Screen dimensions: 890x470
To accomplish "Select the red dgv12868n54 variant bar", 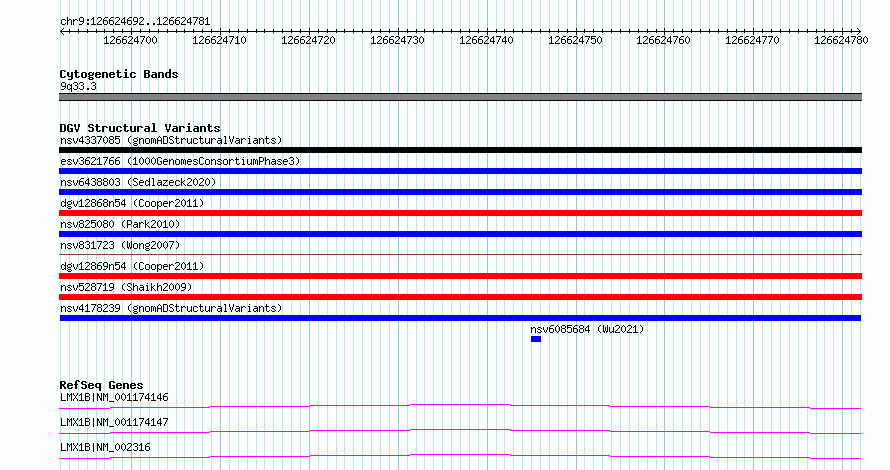I will click(x=460, y=213).
